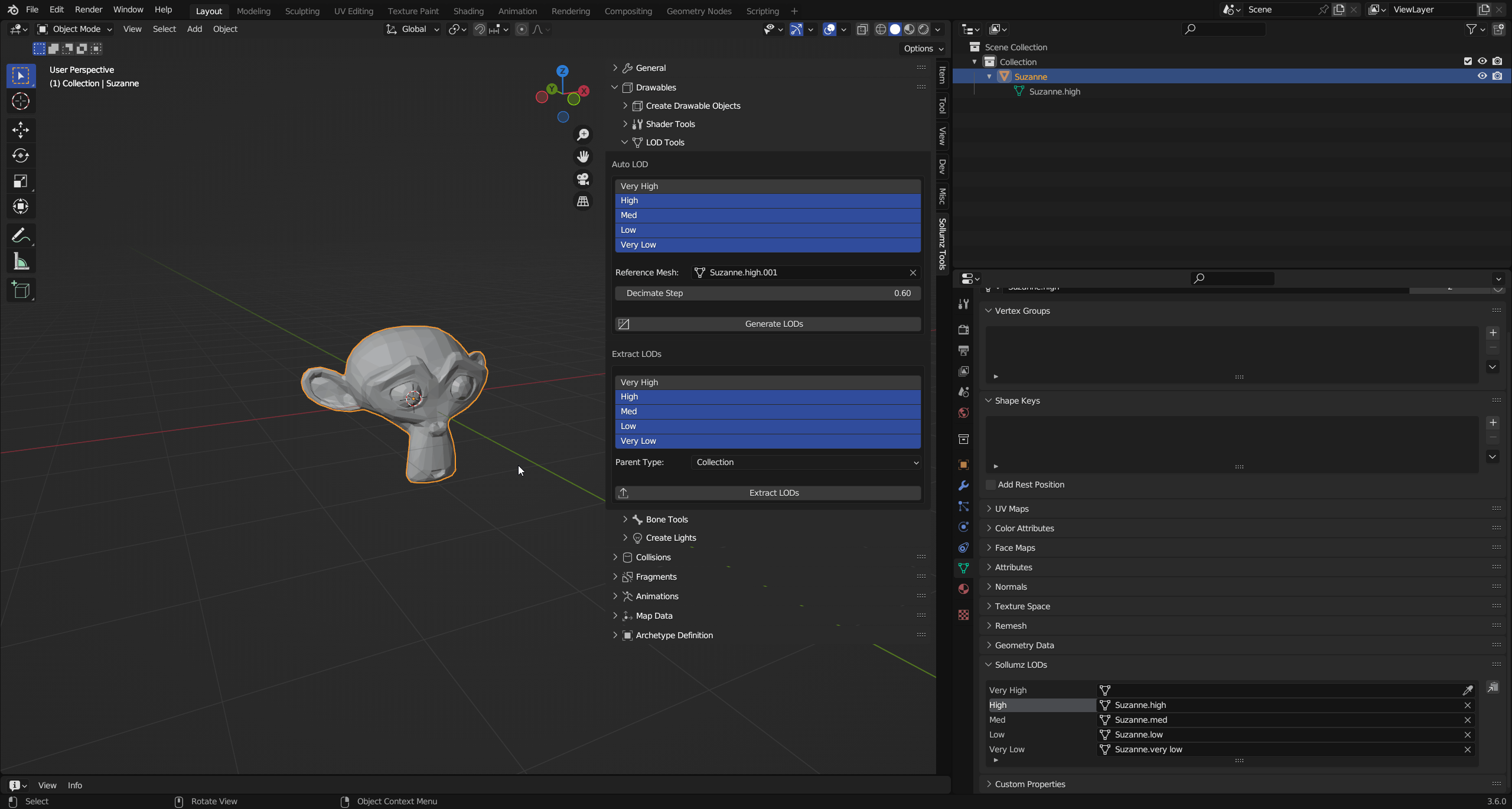Collapse Sollumz LODs panel
This screenshot has width=1512, height=809.
pyautogui.click(x=989, y=665)
